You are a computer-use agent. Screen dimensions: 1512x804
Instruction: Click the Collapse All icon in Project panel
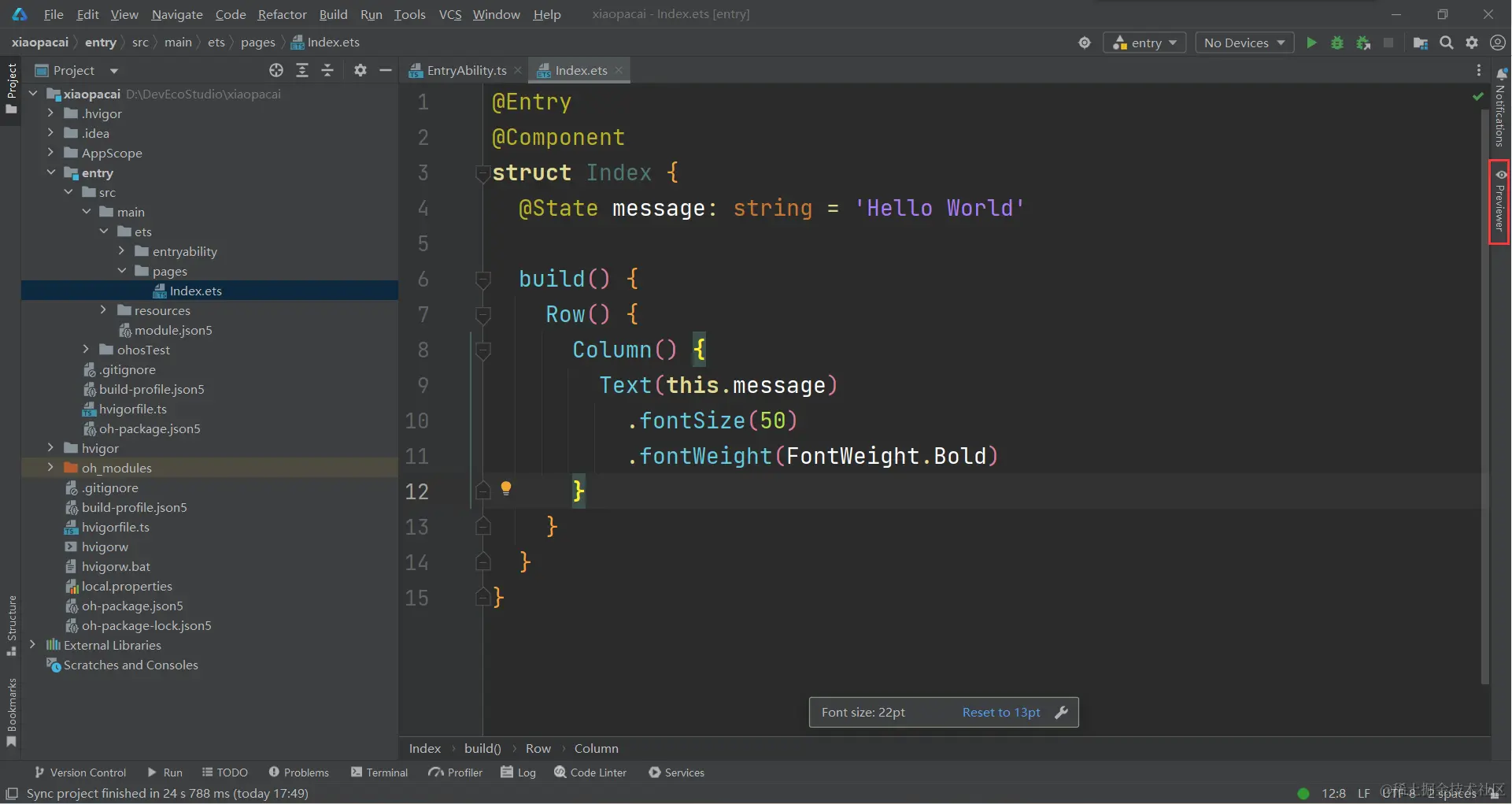[327, 70]
